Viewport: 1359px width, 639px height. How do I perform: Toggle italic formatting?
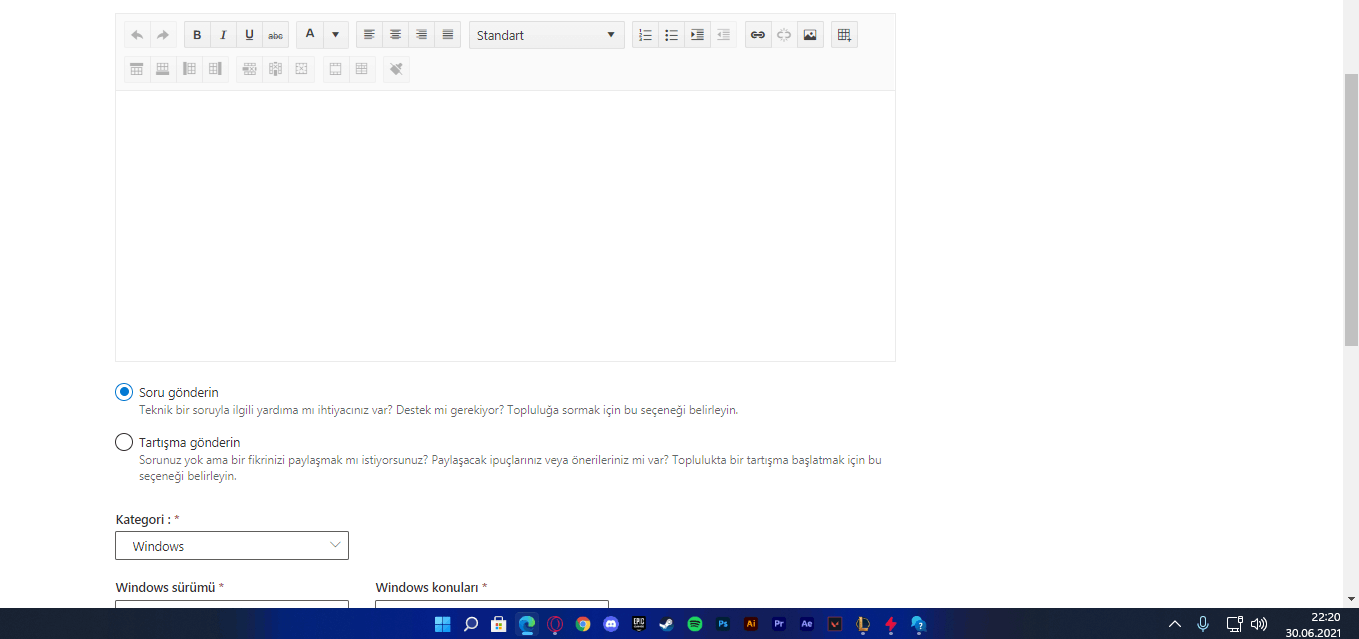[223, 35]
